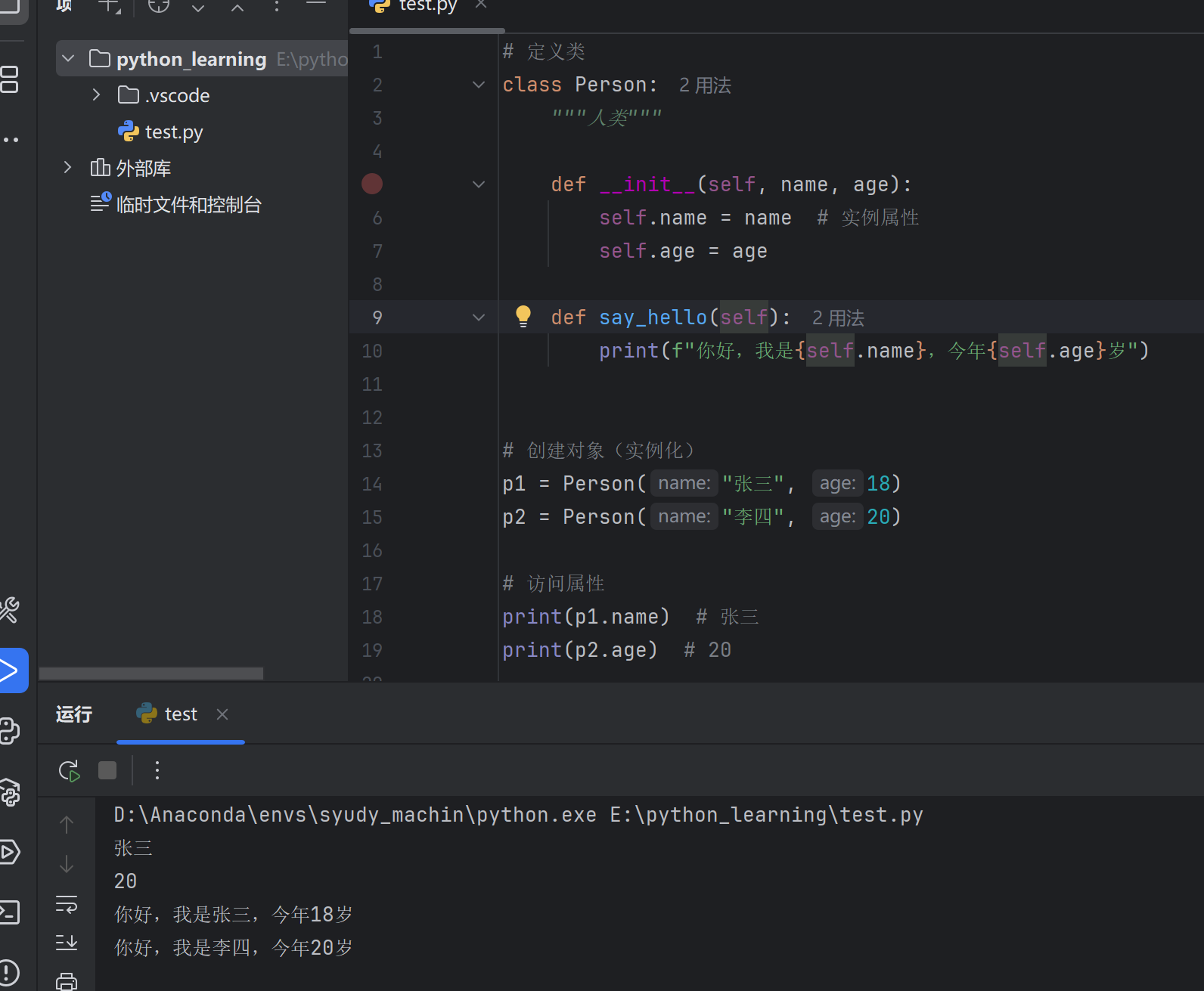
Task: Close the 'test' run tab
Action: [222, 714]
